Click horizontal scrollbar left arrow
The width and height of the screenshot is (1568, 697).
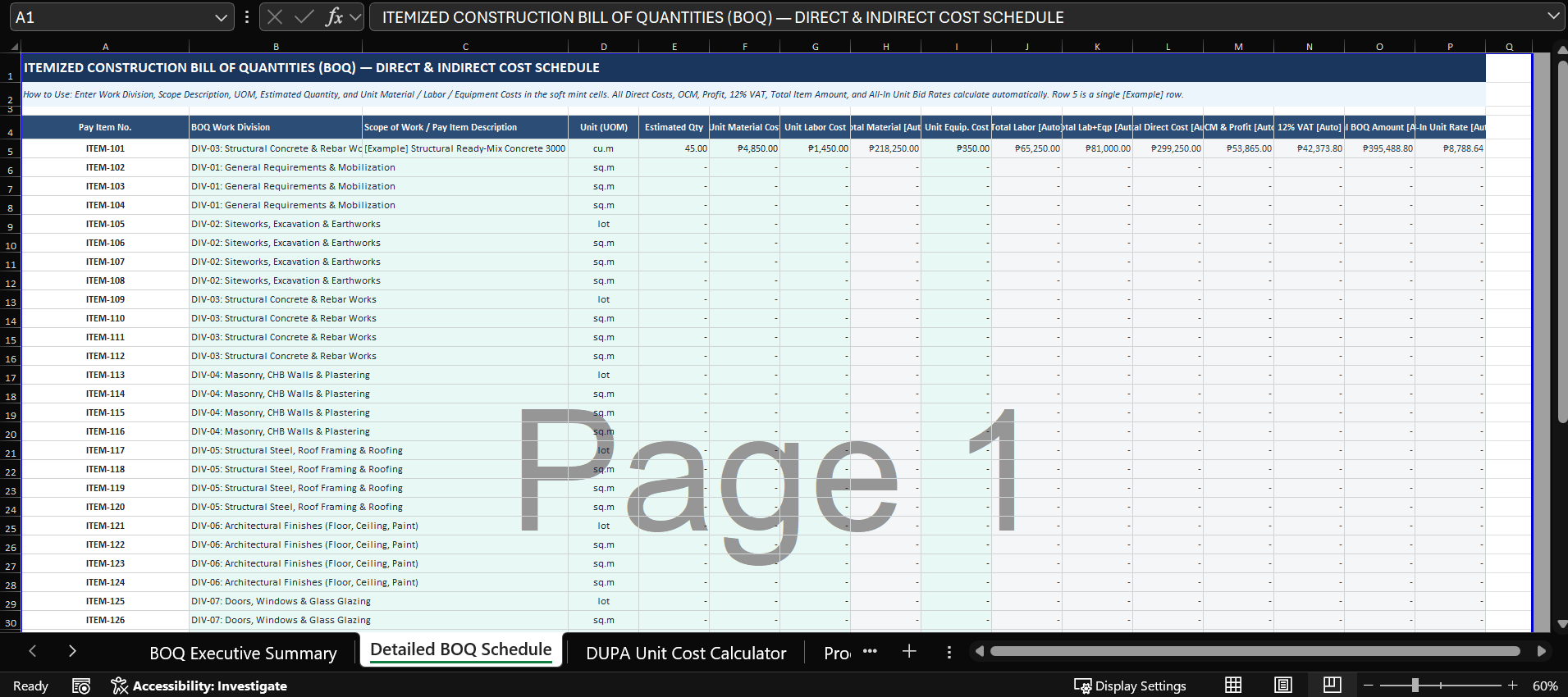pyautogui.click(x=979, y=651)
